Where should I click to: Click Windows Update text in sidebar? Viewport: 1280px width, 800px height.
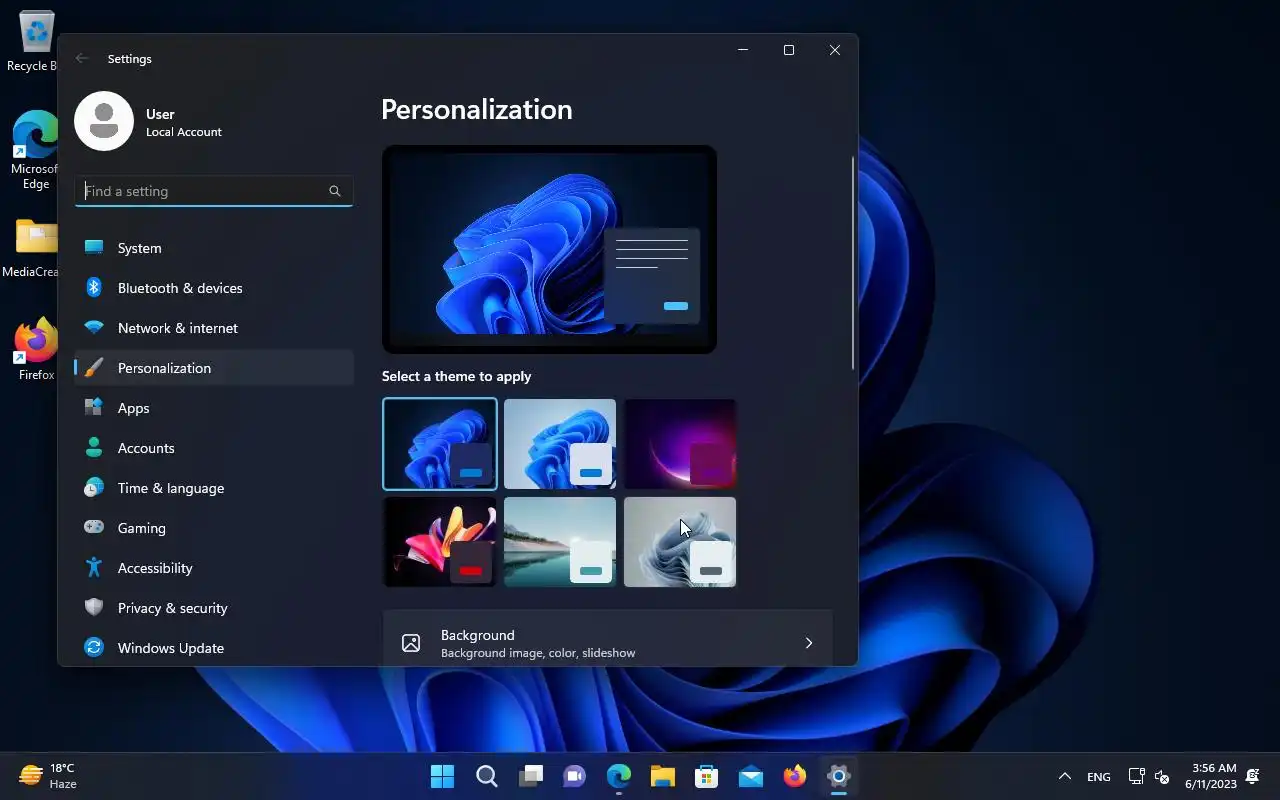click(x=171, y=648)
